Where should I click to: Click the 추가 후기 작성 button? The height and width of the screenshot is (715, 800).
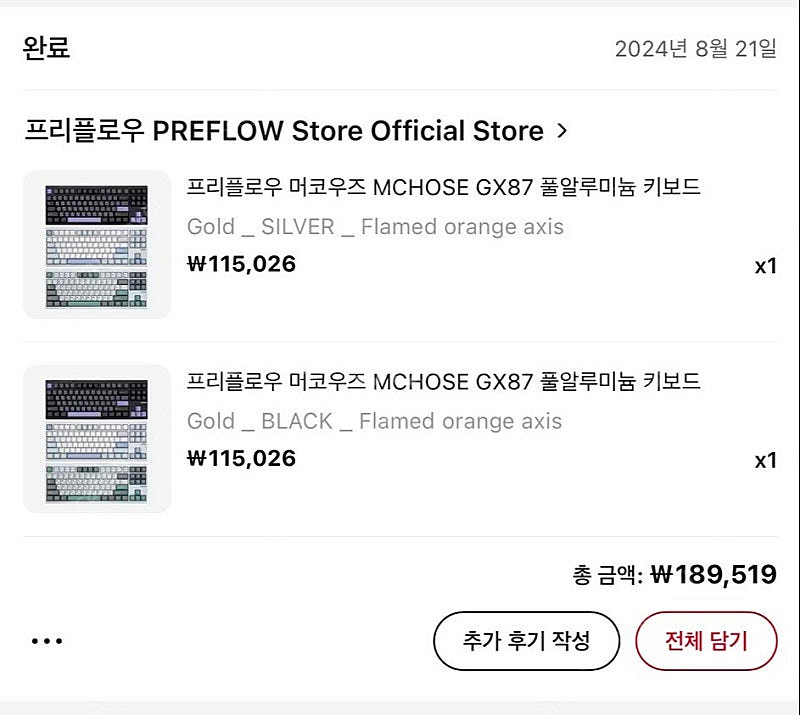point(527,641)
